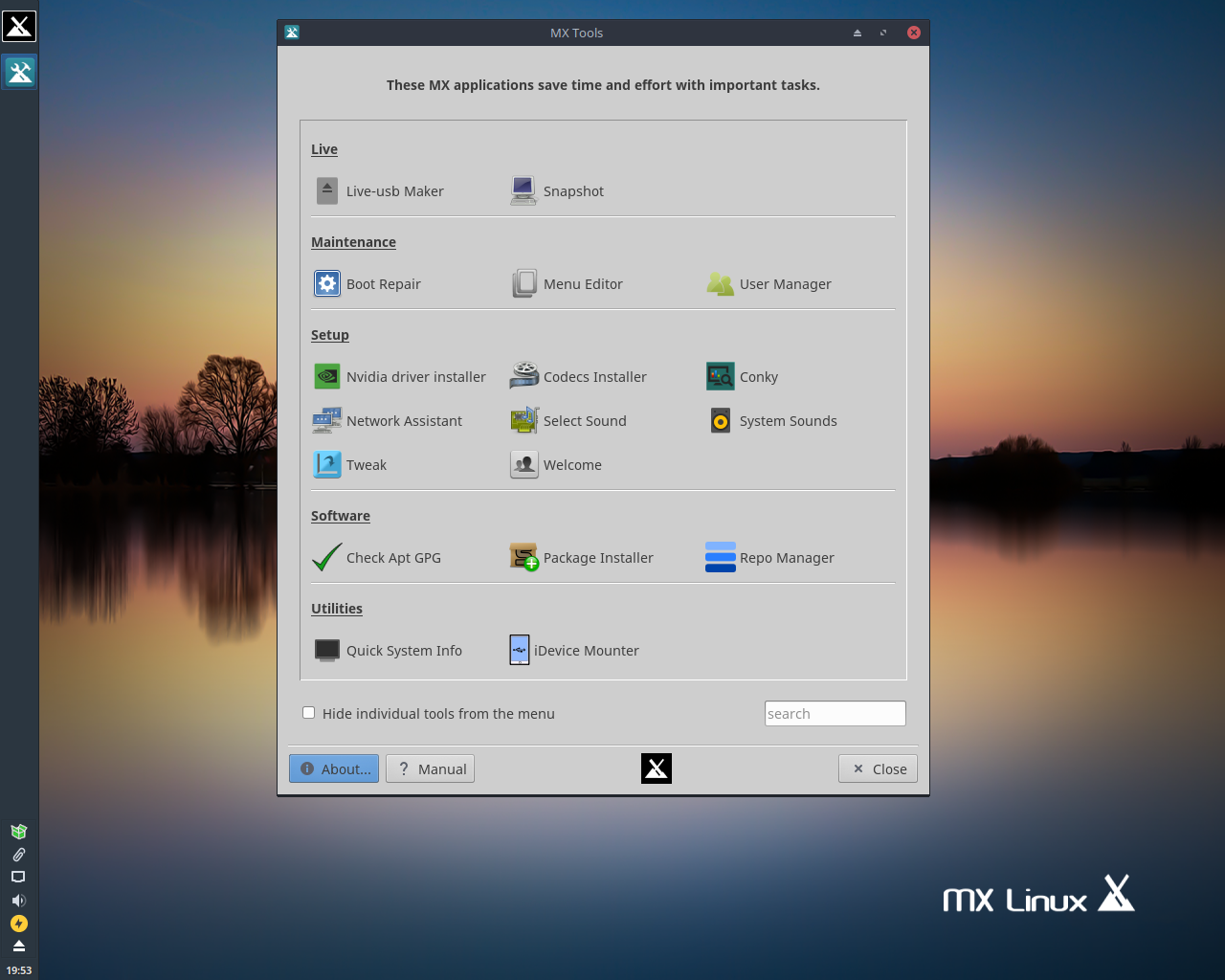Click the MX Tools window menu icon
1225x980 pixels.
pos(292,33)
